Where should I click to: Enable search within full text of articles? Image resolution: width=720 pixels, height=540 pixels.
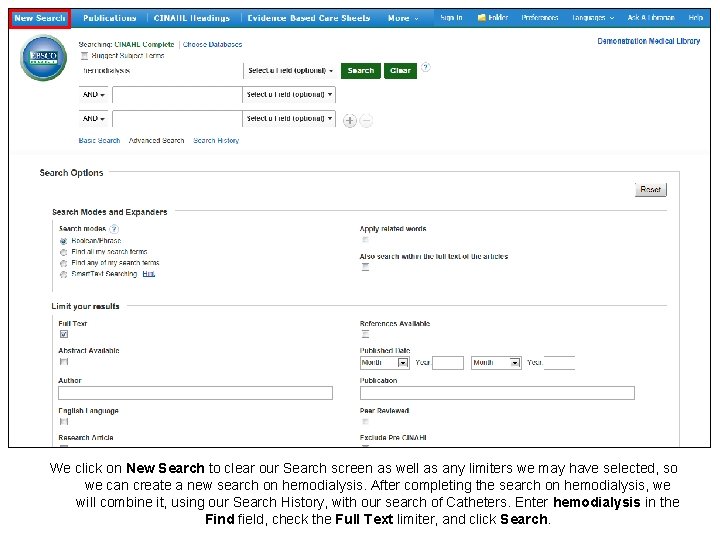click(x=366, y=267)
